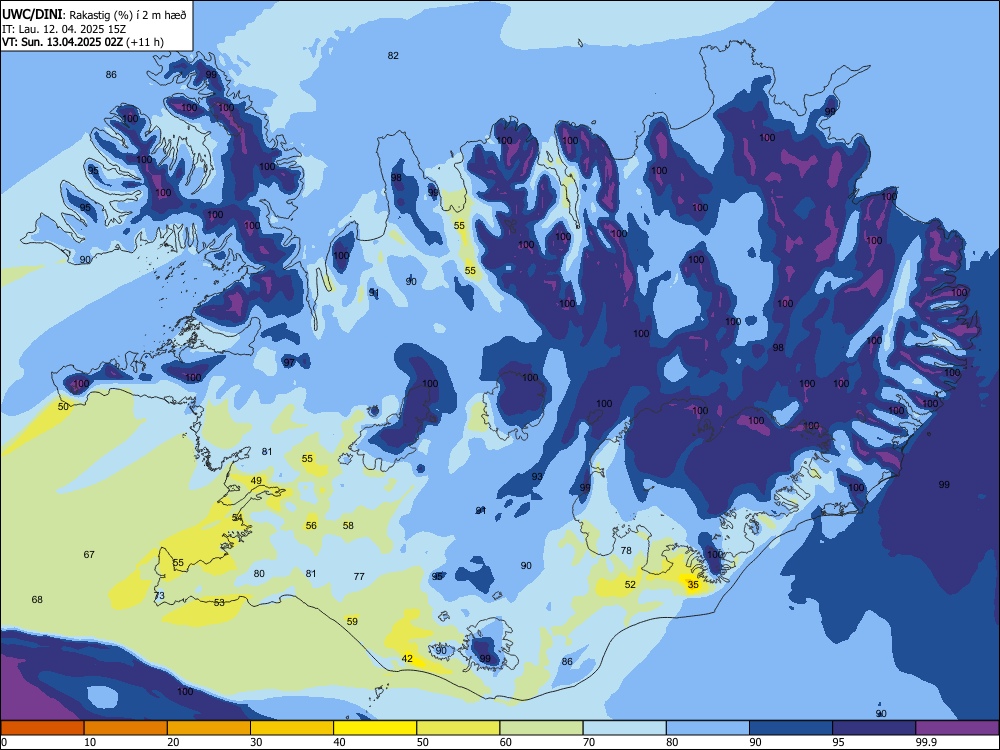Click the '78' humidity value on the map

[x=626, y=550]
